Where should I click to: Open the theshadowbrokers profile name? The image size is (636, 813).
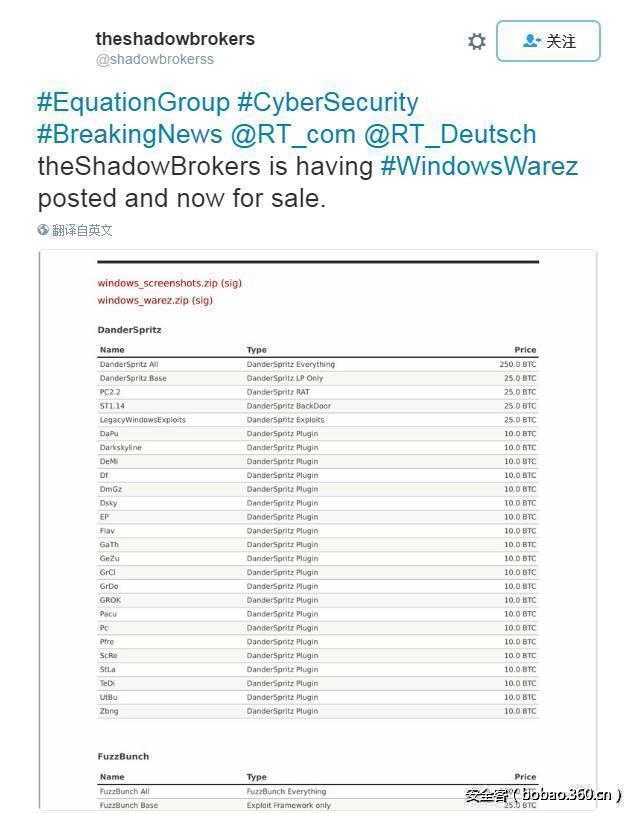pyautogui.click(x=175, y=39)
